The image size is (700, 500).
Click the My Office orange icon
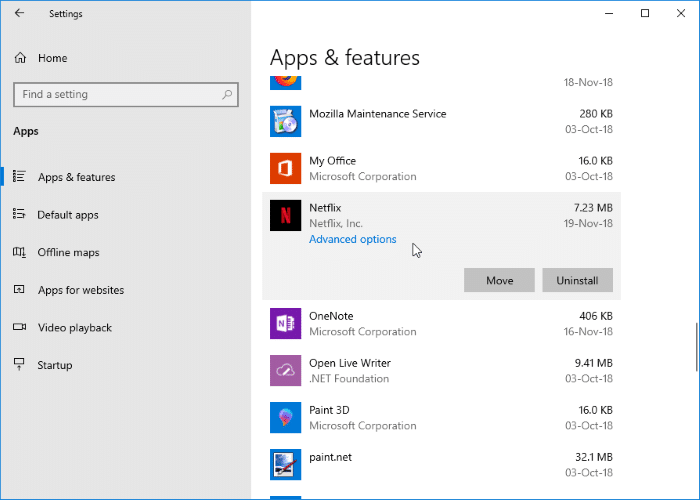tap(285, 168)
